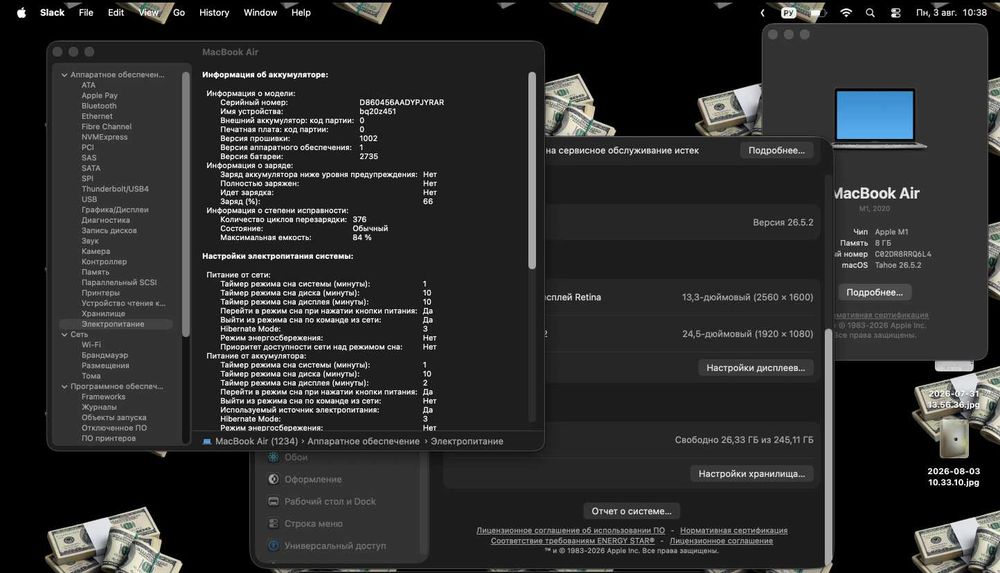Screen dimensions: 1000x573
Task: Select USB in sidebar
Action: [89, 199]
